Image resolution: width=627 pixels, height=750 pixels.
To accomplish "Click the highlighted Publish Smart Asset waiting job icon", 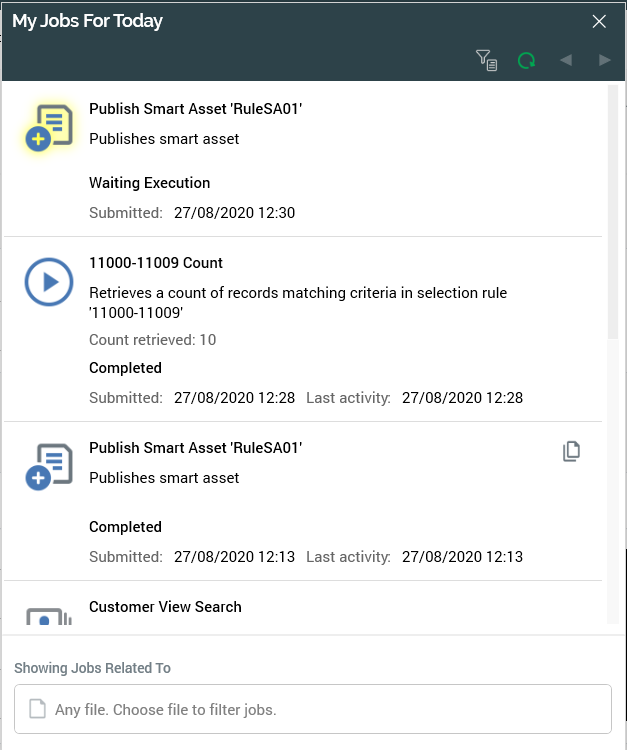I will [x=48, y=129].
